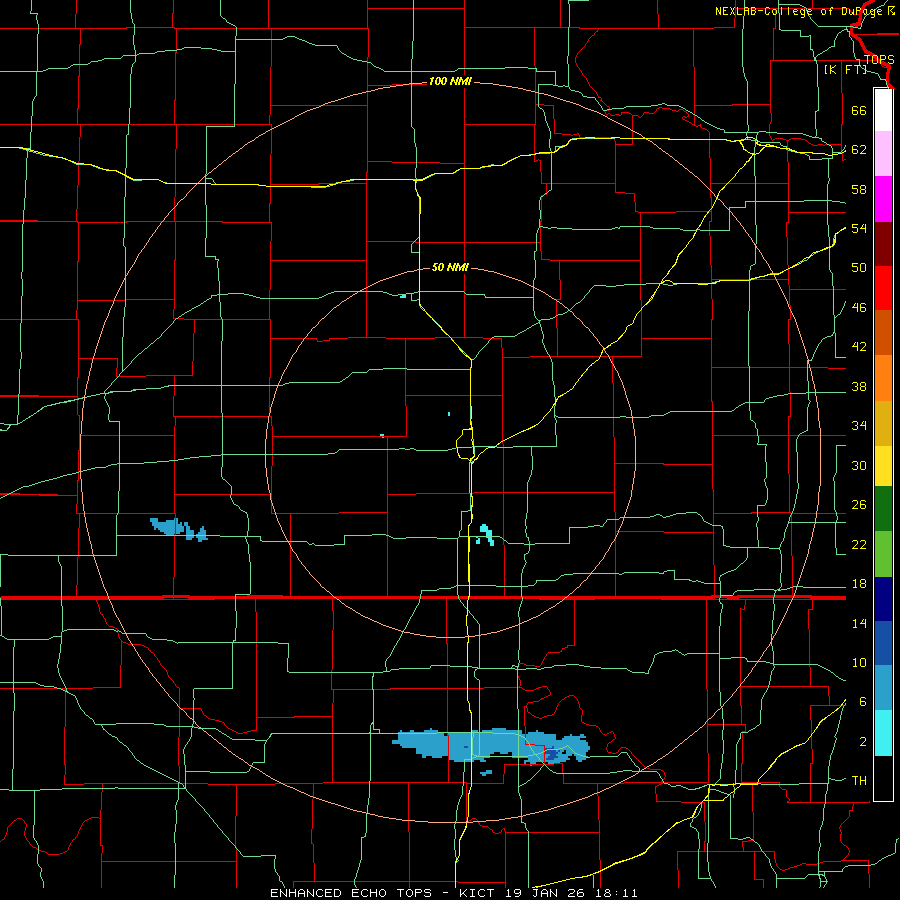Click the legend value "66"

(x=859, y=110)
